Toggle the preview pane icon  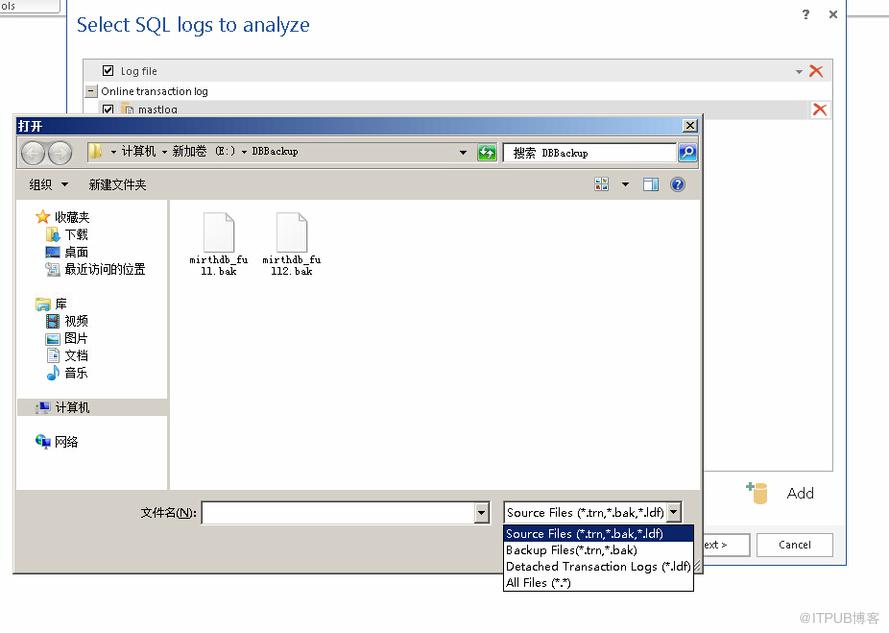coord(650,184)
